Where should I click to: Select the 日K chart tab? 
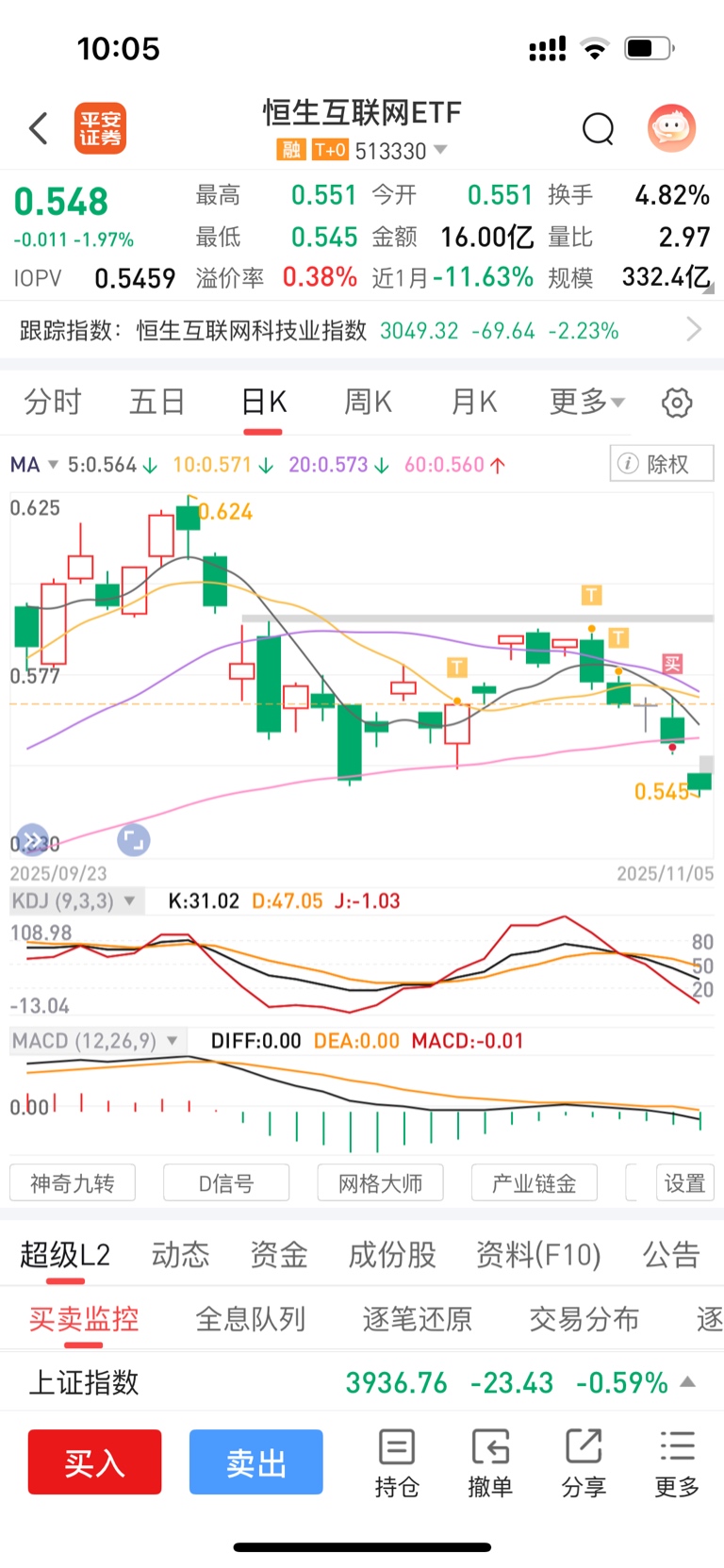pos(263,403)
